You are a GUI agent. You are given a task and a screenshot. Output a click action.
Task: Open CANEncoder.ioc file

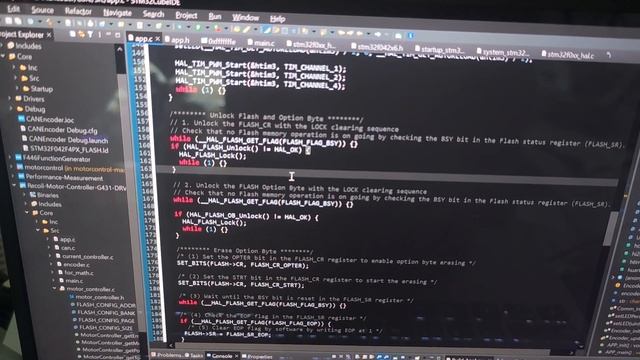[x=46, y=119]
